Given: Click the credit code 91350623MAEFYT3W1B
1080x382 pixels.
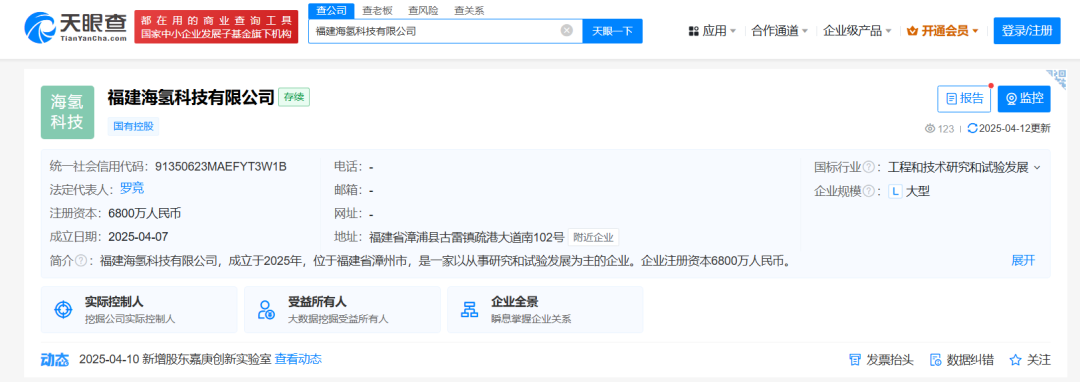Looking at the screenshot, I should (x=220, y=167).
